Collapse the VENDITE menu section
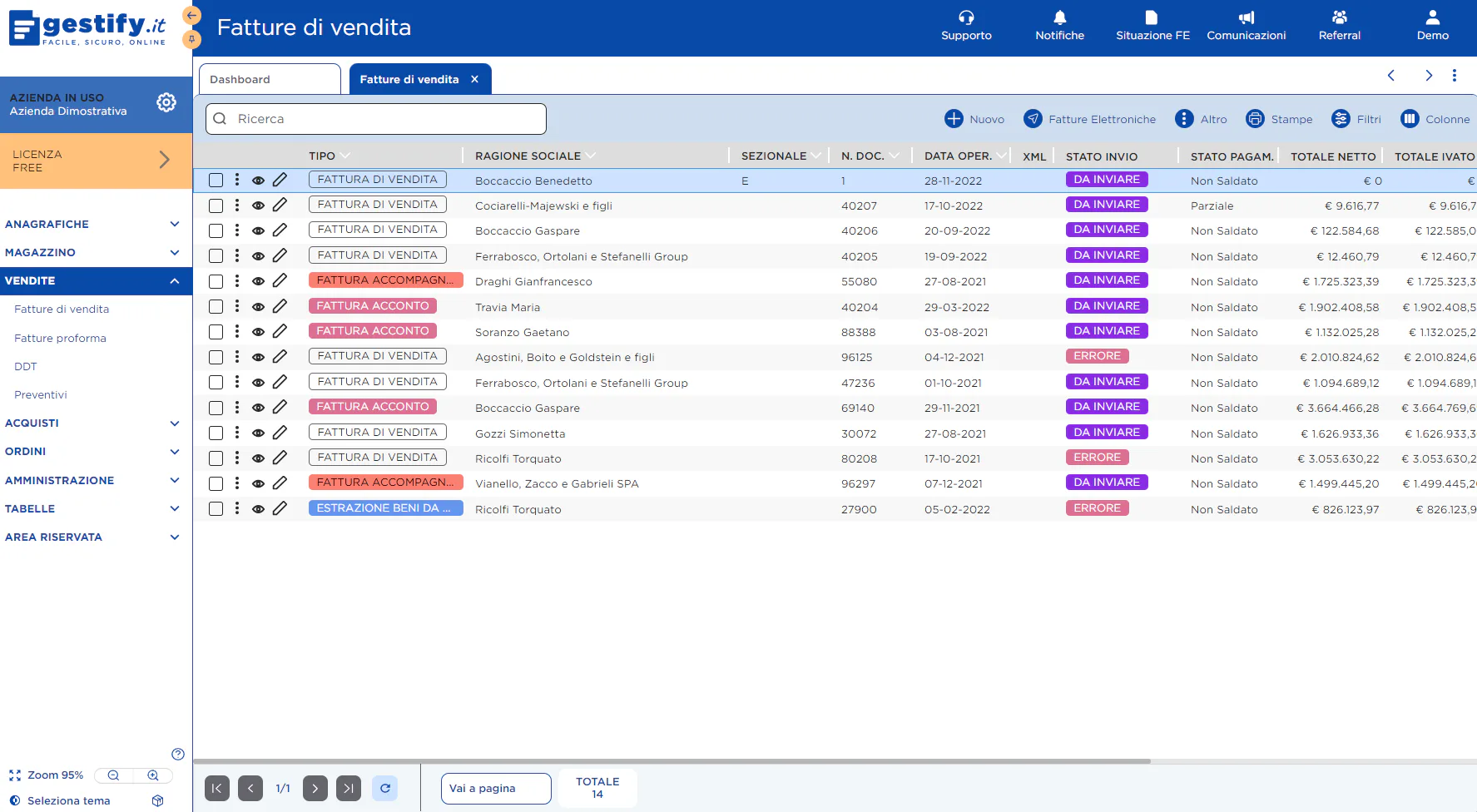The width and height of the screenshot is (1477, 812). (96, 280)
